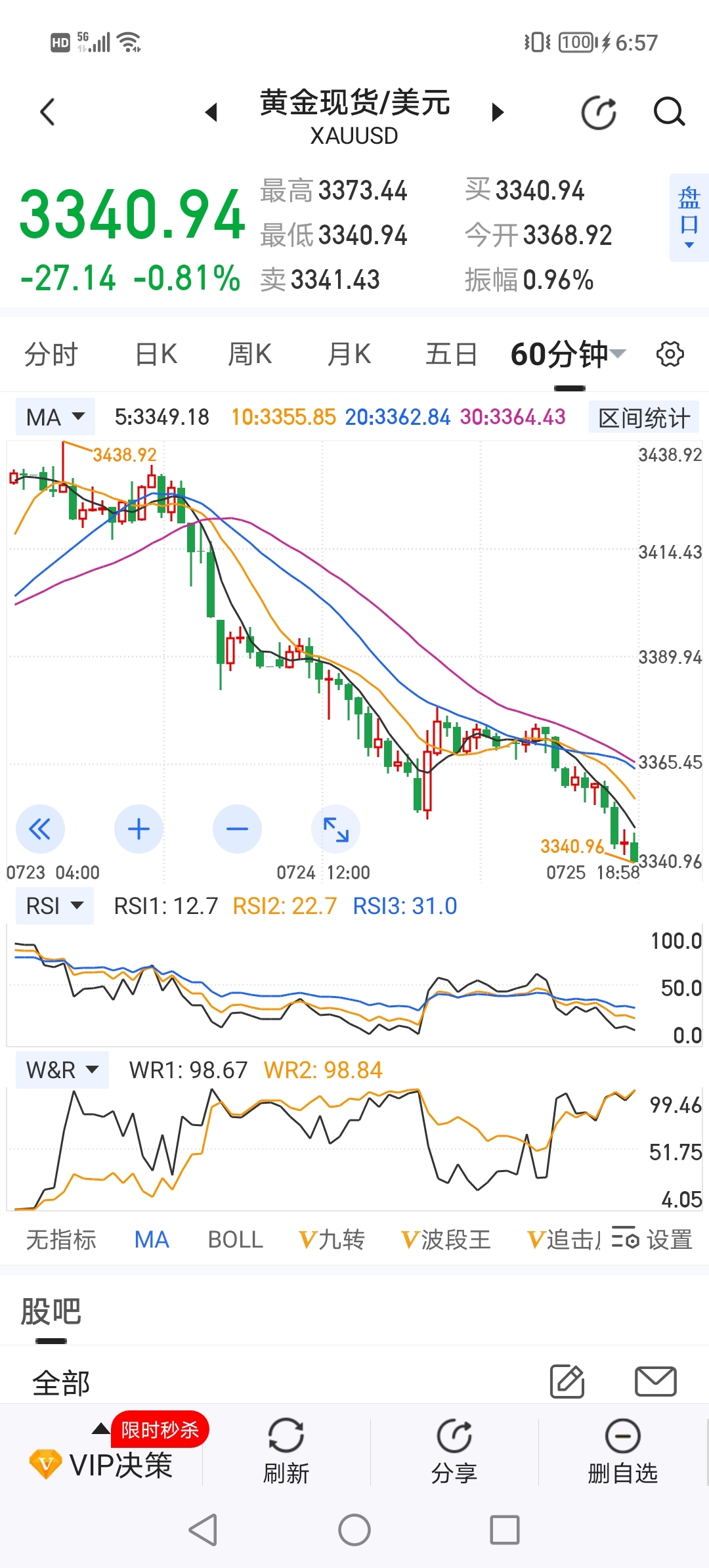This screenshot has width=709, height=1568.
Task: Open the 股吧 tab
Action: pyautogui.click(x=51, y=1312)
